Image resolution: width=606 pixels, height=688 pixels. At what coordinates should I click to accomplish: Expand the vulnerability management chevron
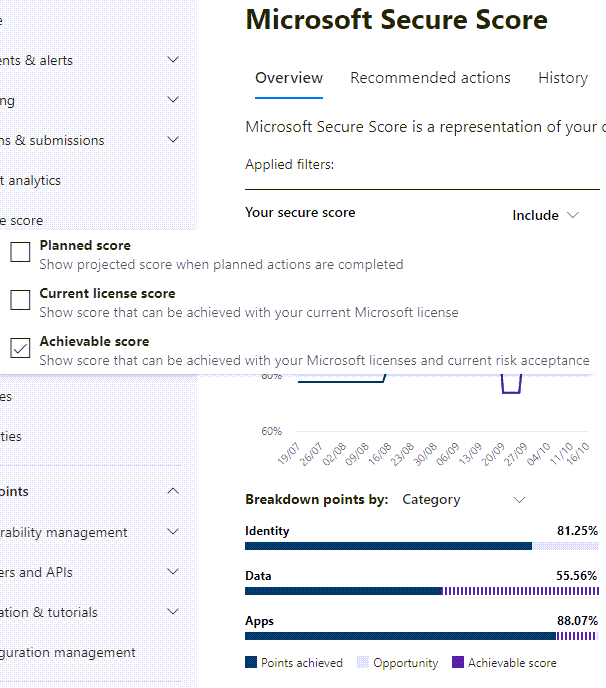pos(173,532)
